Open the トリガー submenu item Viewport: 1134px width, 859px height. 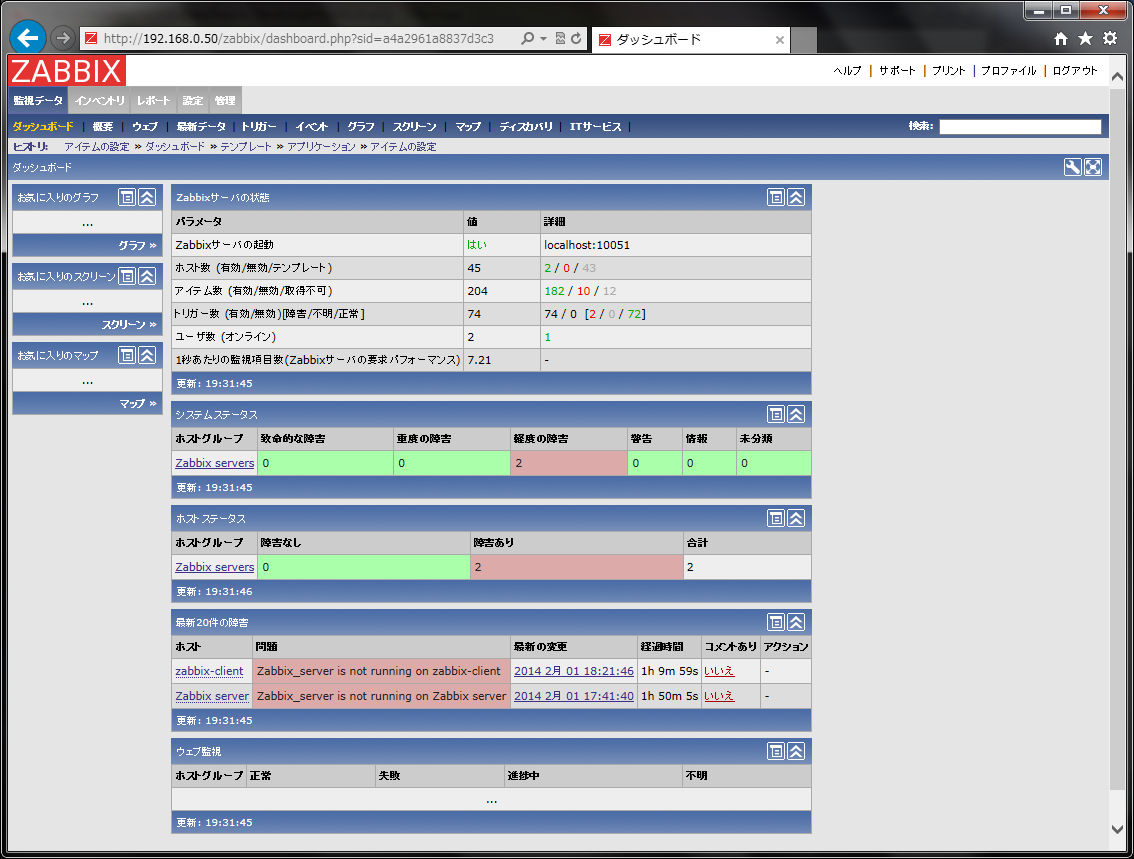259,127
